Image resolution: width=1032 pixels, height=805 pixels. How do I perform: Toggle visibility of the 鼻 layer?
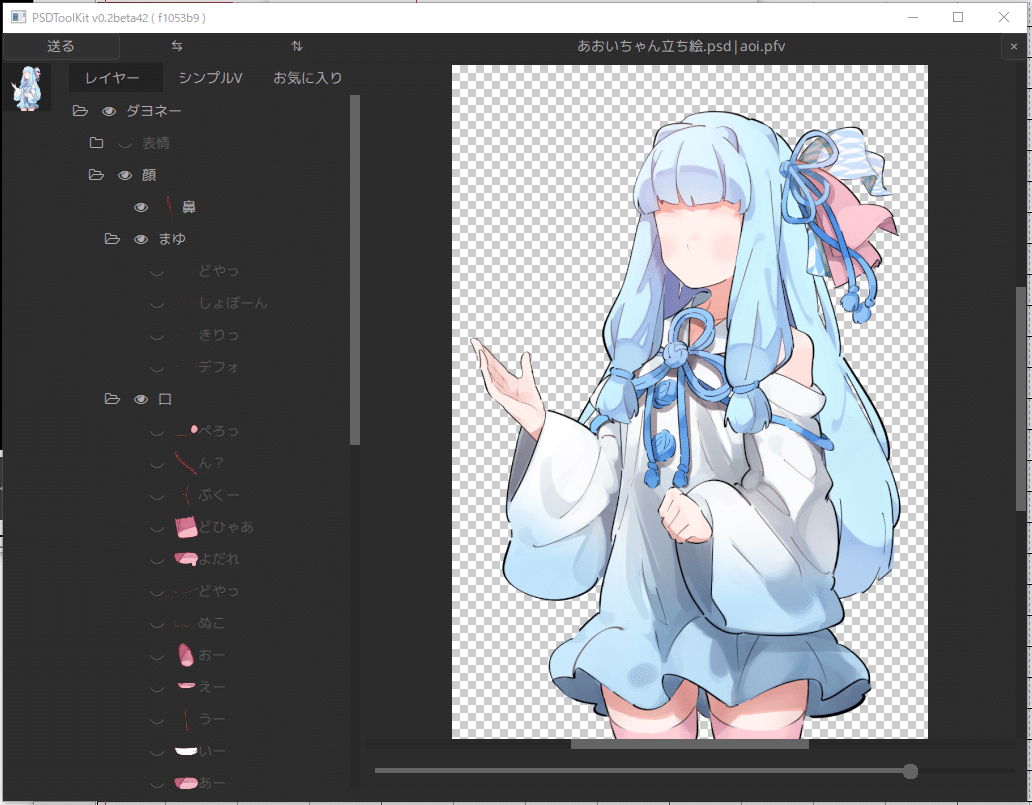click(141, 207)
